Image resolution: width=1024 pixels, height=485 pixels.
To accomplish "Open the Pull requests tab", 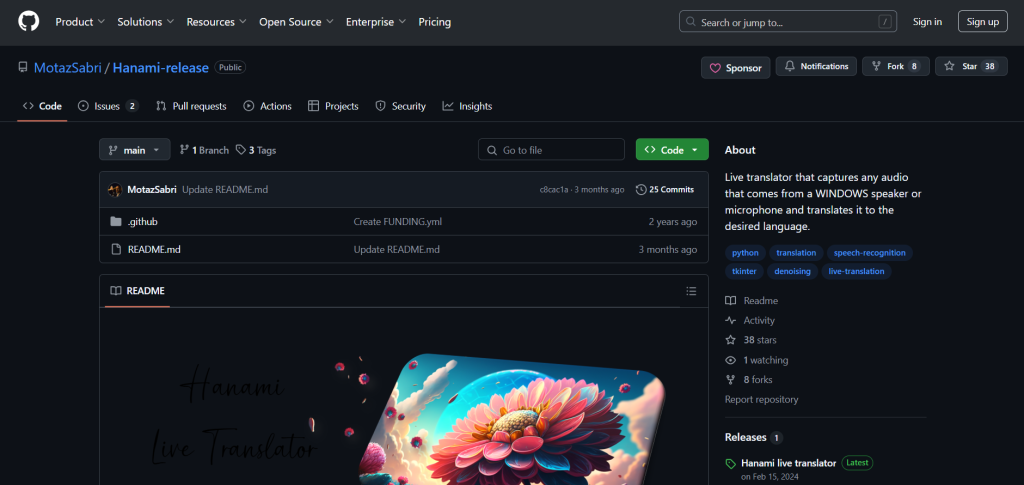I will click(191, 106).
